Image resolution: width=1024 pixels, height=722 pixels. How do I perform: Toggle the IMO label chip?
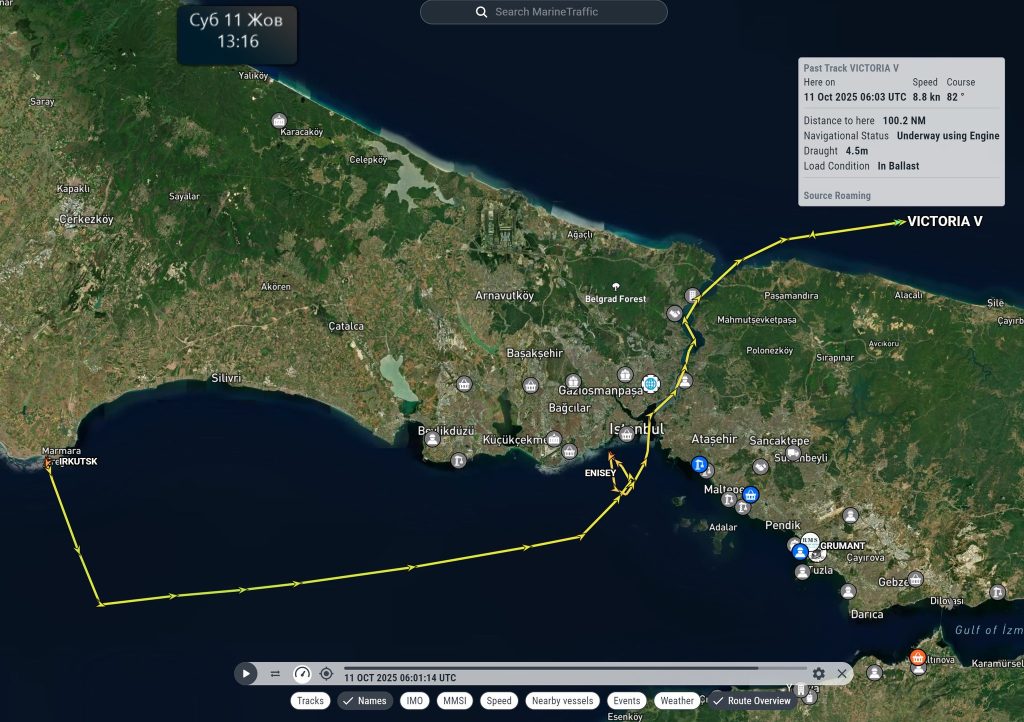[413, 701]
